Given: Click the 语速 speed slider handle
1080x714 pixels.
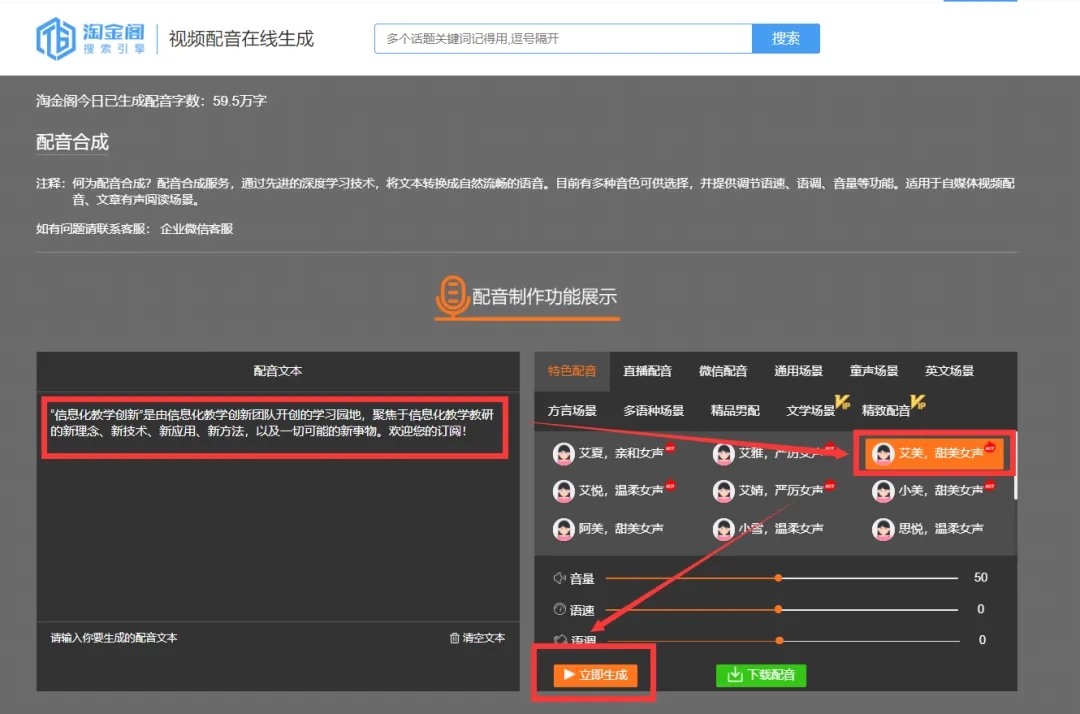Looking at the screenshot, I should pyautogui.click(x=778, y=609).
